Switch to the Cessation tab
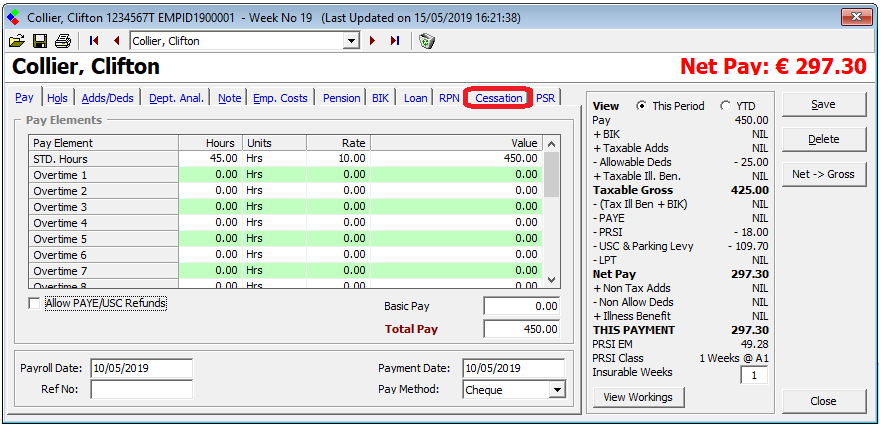This screenshot has width=885, height=429. pos(498,98)
